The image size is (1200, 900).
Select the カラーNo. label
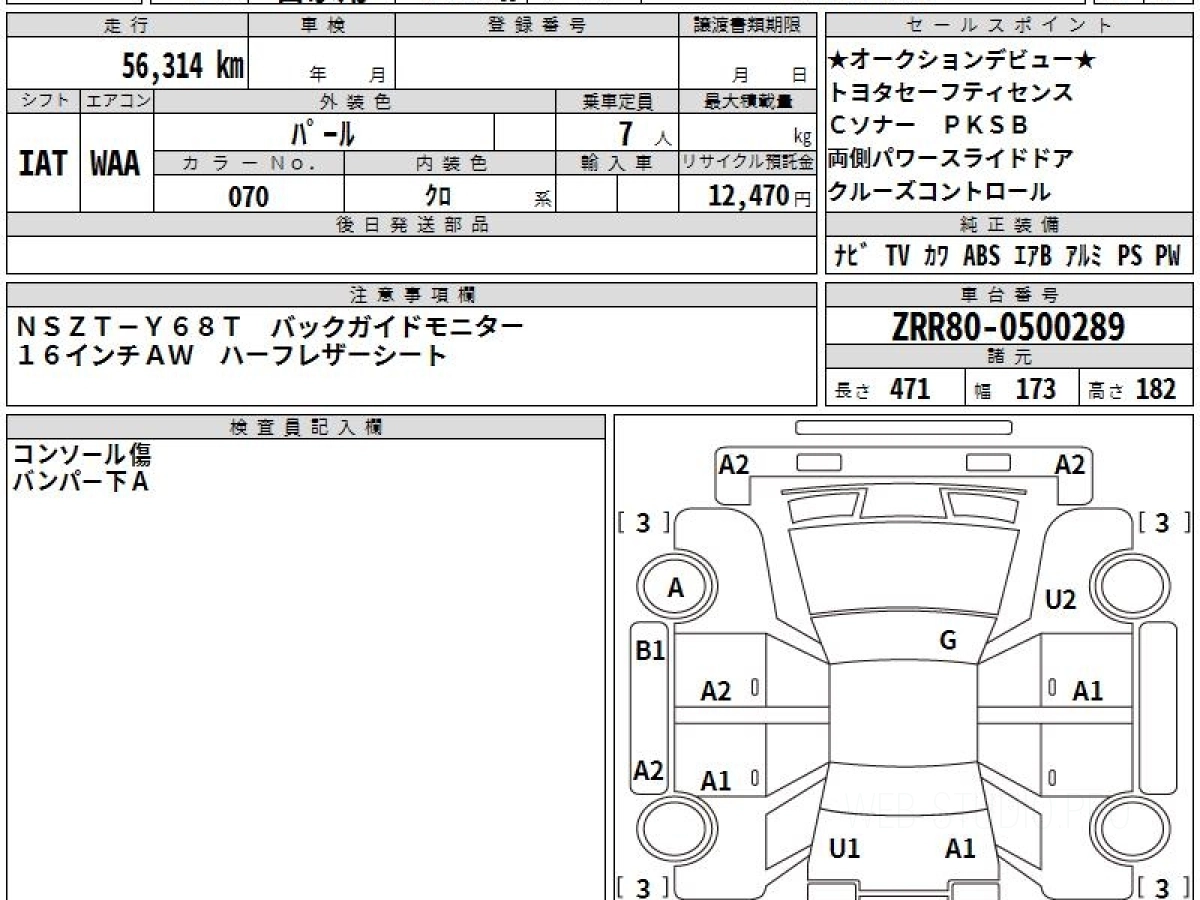(x=249, y=163)
